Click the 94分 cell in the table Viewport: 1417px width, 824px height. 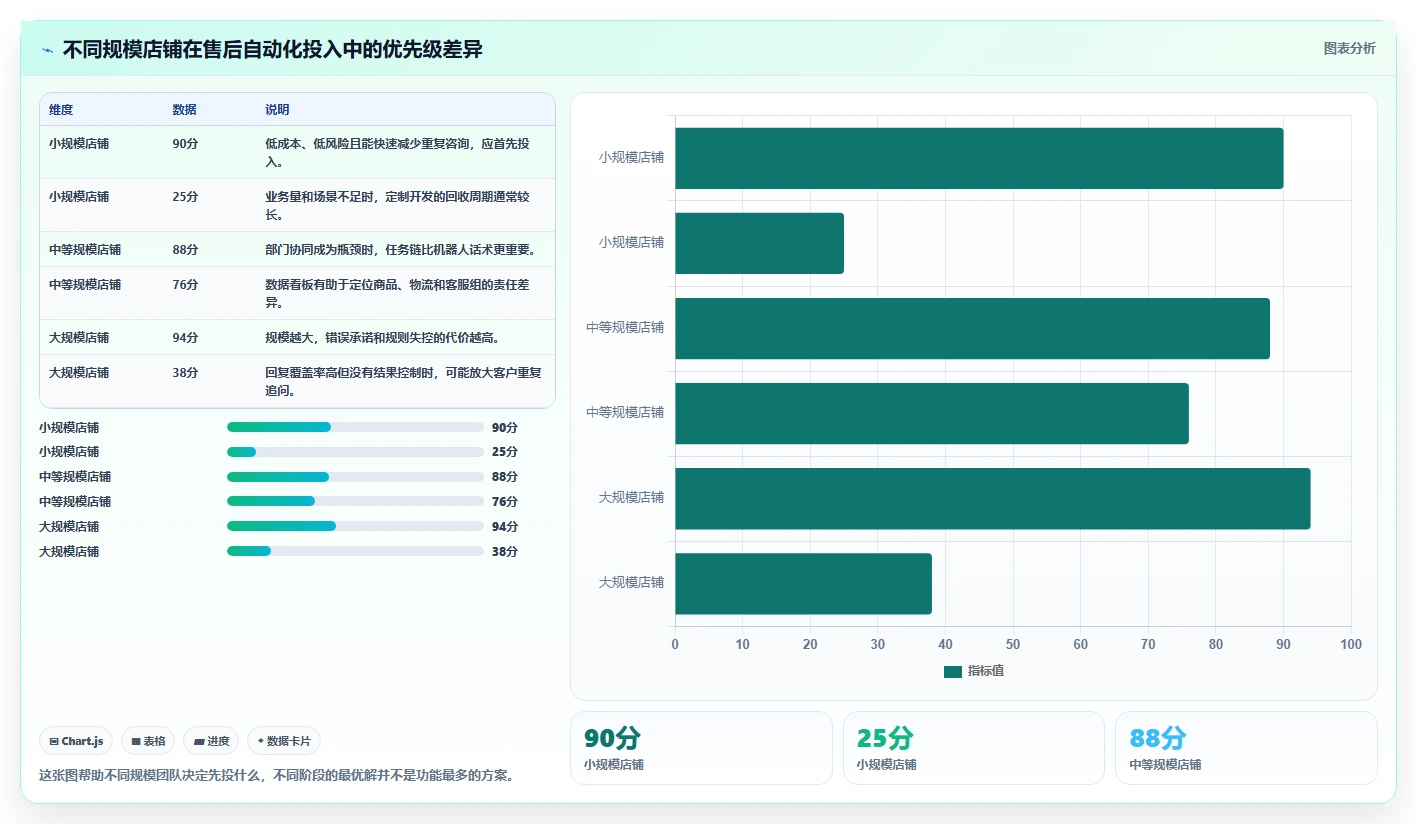(185, 337)
